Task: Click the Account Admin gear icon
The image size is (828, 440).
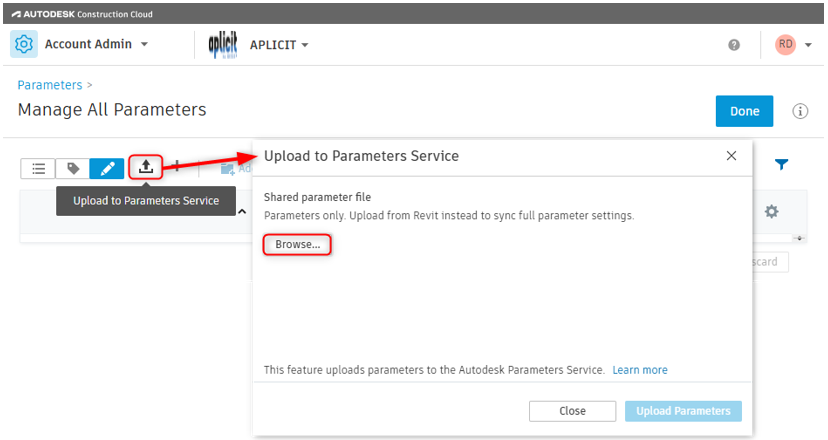Action: coord(24,45)
